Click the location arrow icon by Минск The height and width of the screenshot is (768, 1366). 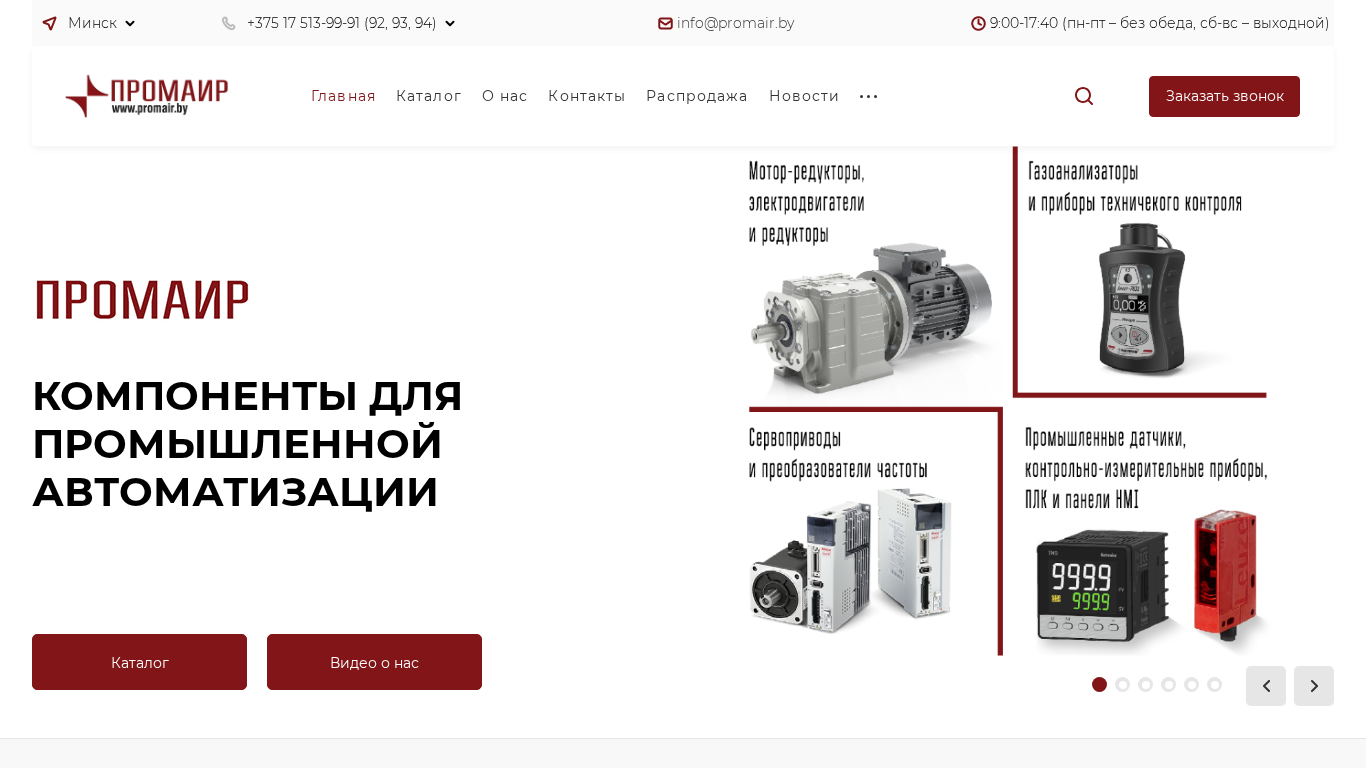(50, 23)
